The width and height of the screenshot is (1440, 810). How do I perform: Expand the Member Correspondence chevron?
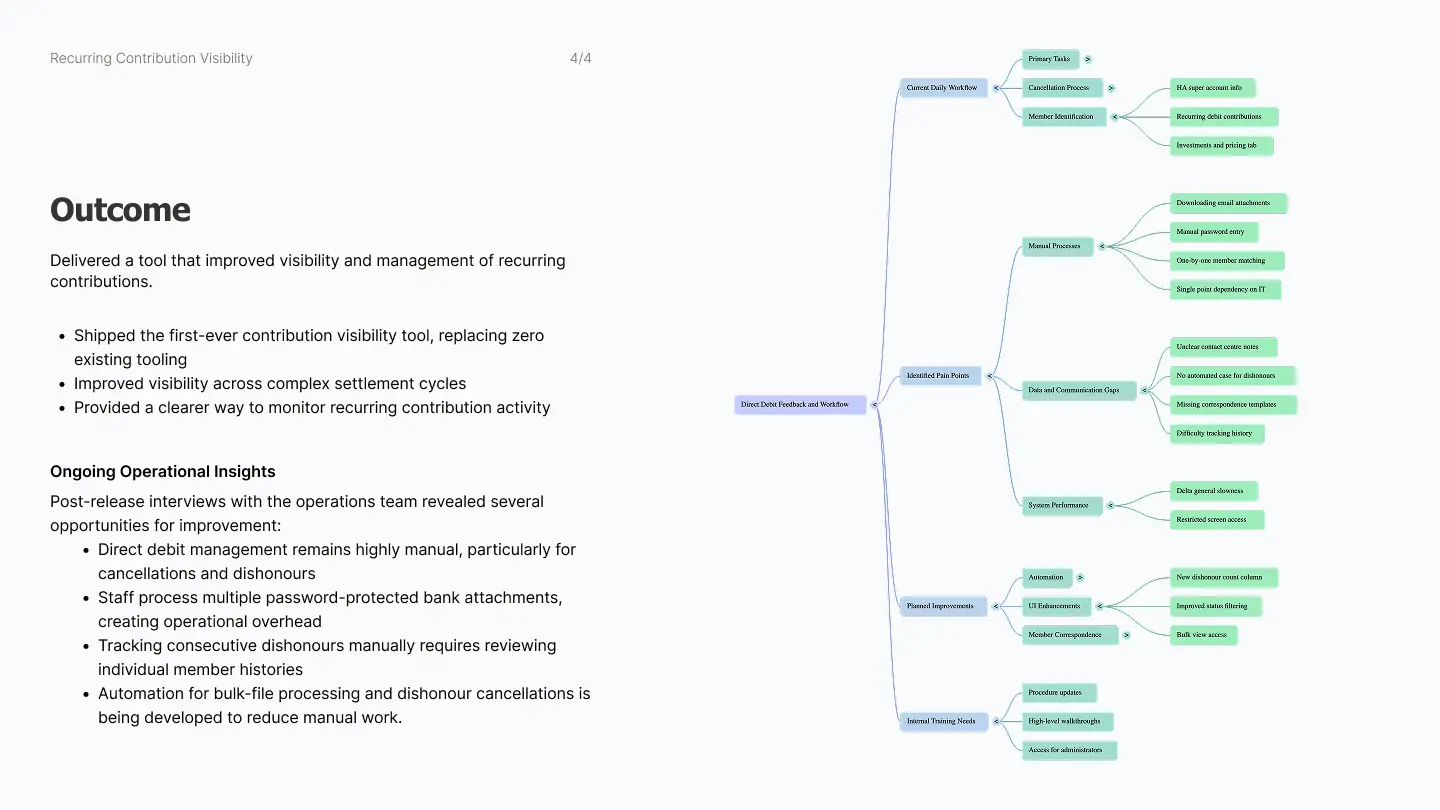pos(1127,635)
